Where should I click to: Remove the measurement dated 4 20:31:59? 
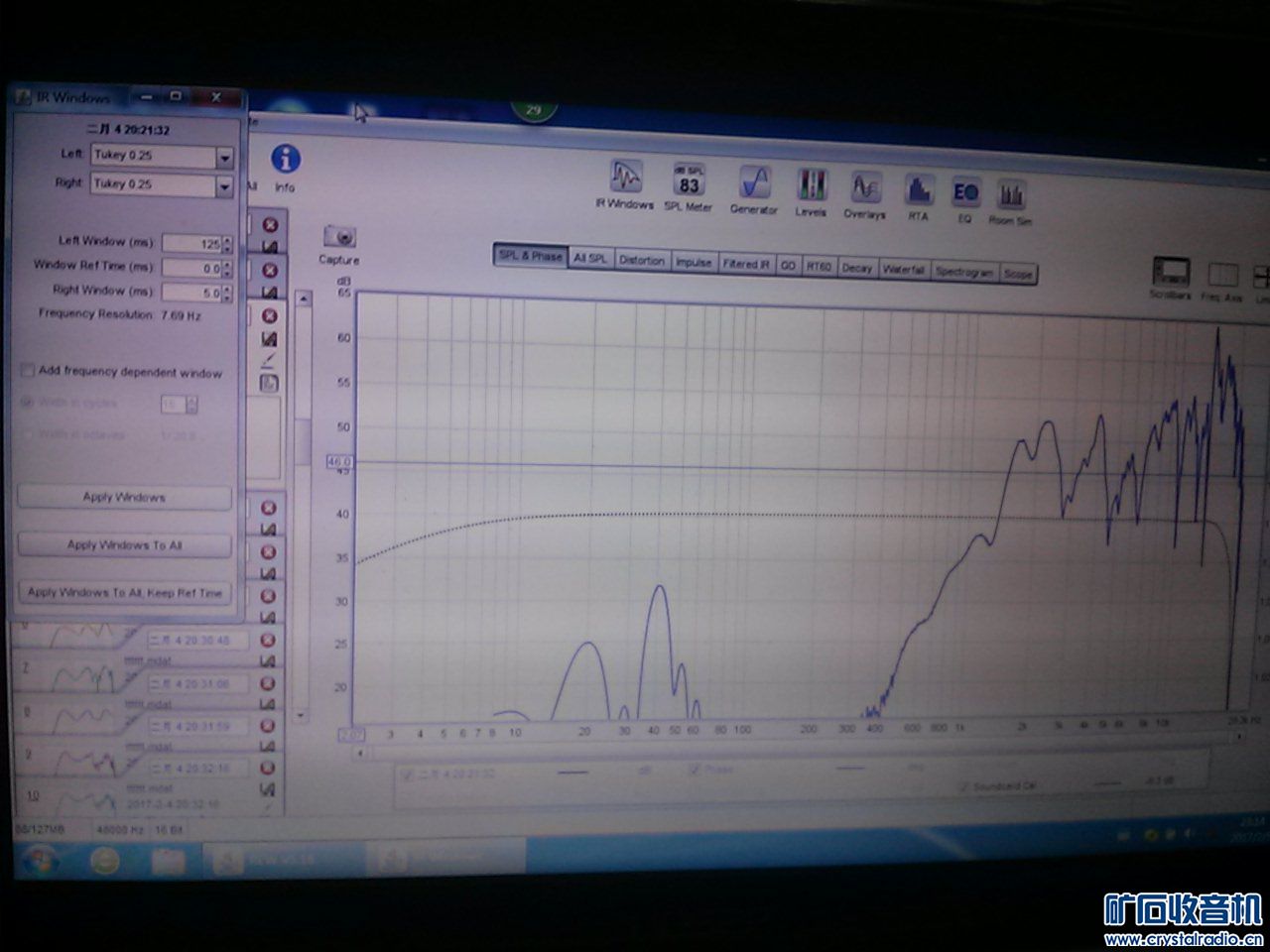pos(267,726)
